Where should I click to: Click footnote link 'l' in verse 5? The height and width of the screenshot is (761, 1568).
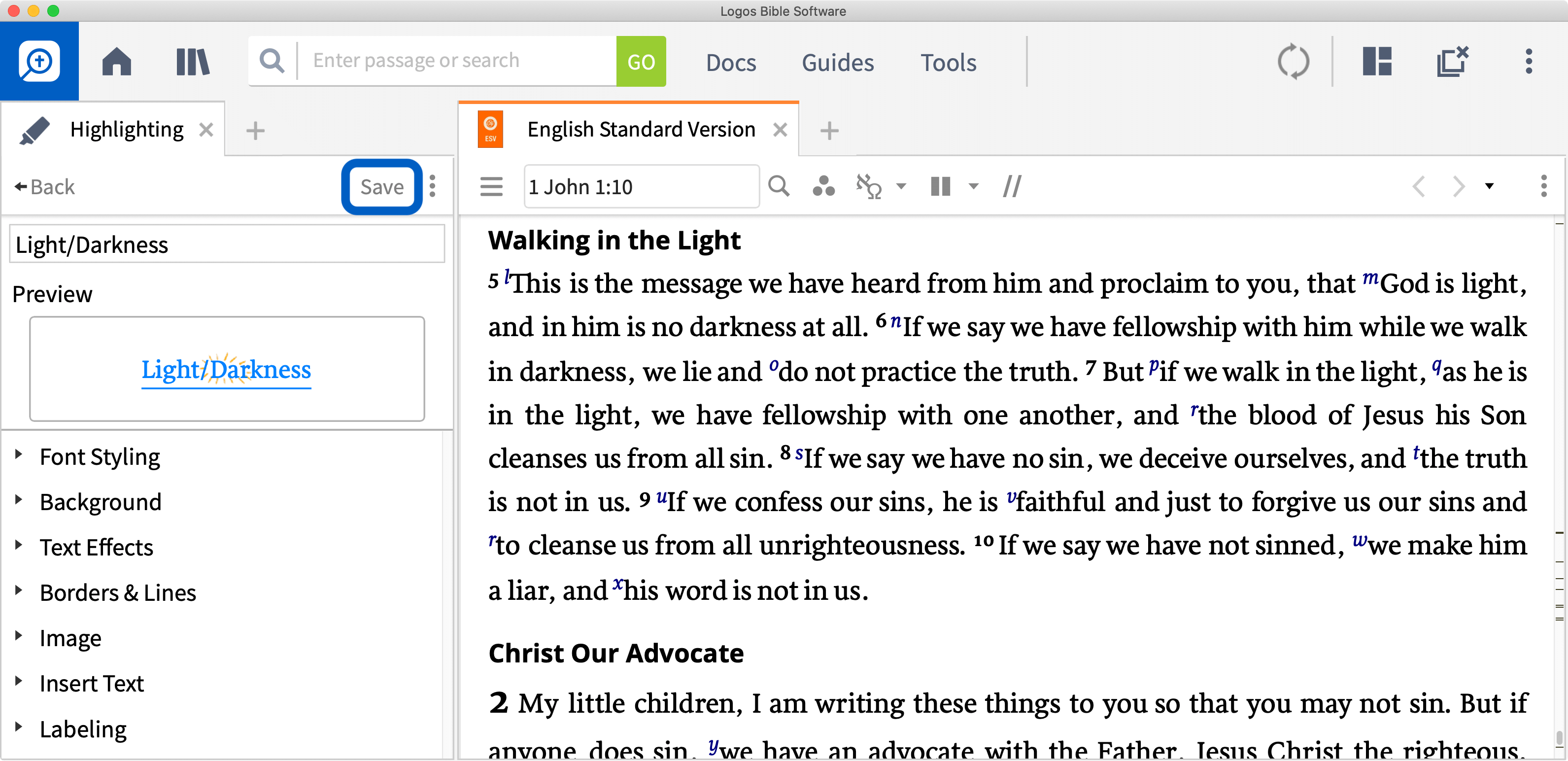507,277
